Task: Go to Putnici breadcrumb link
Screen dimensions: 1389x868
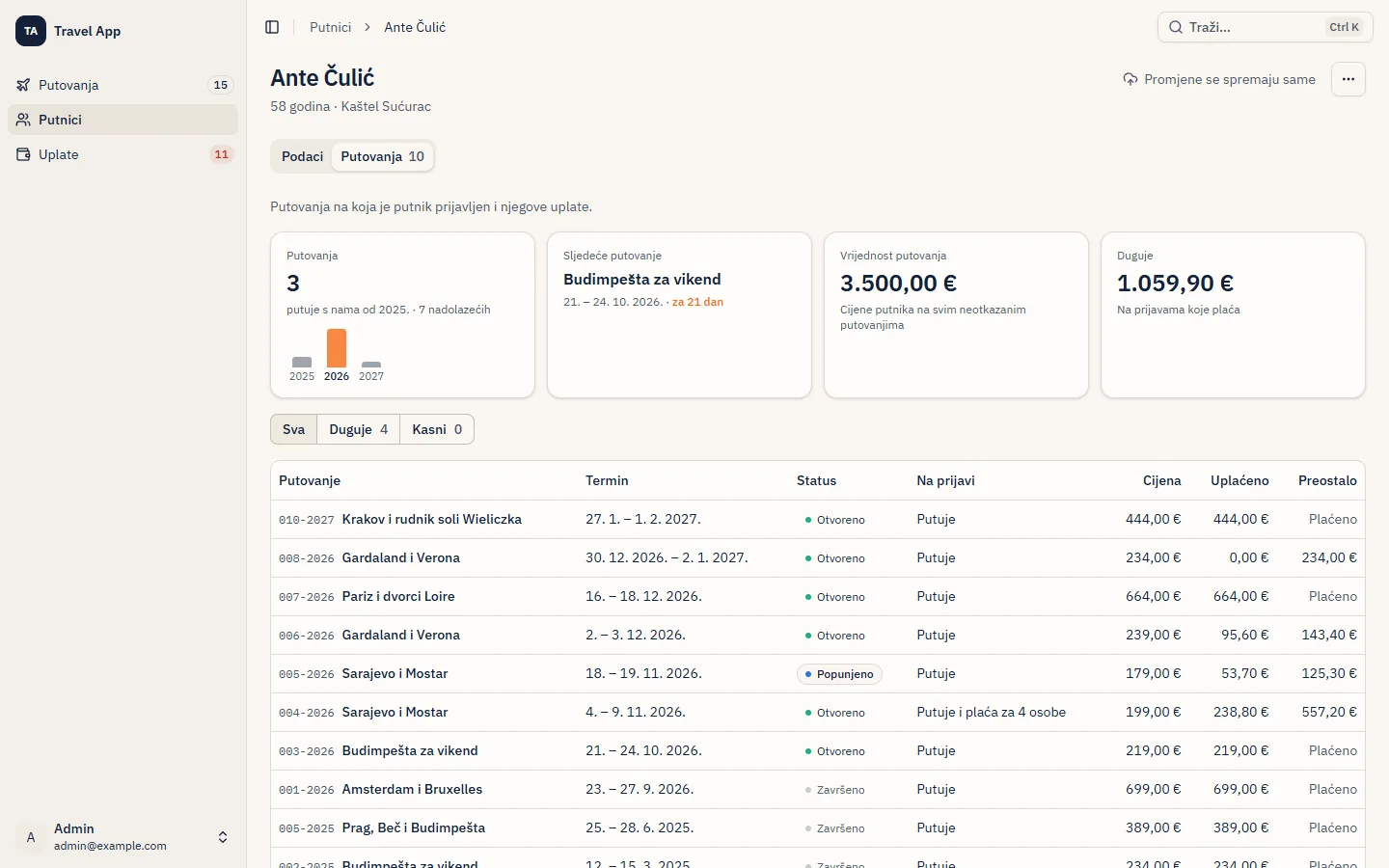Action: pyautogui.click(x=330, y=27)
